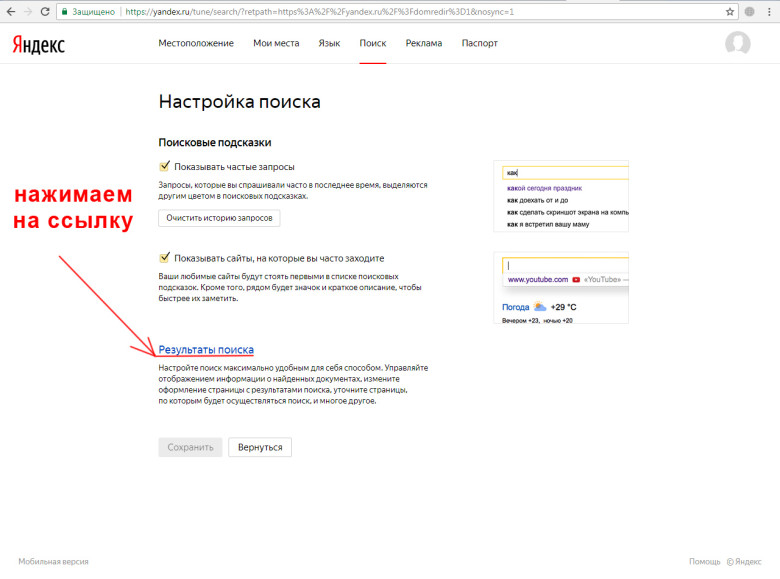Open the Chrome three-dot menu
The height and width of the screenshot is (579, 780).
(x=769, y=11)
